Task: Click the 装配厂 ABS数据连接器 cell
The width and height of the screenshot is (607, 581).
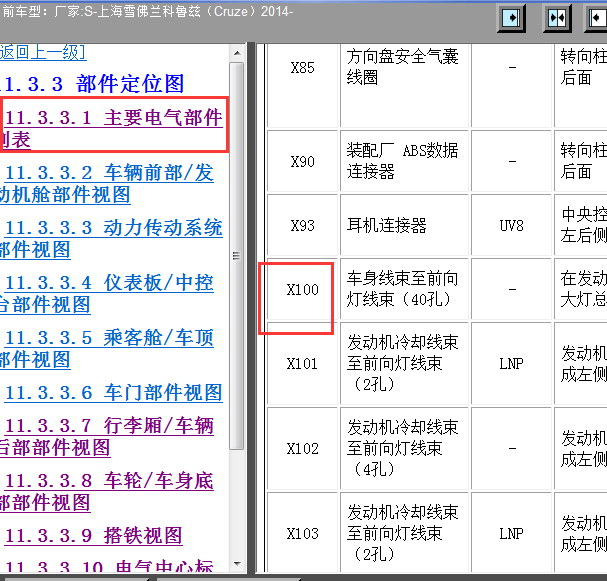Action: (405, 161)
